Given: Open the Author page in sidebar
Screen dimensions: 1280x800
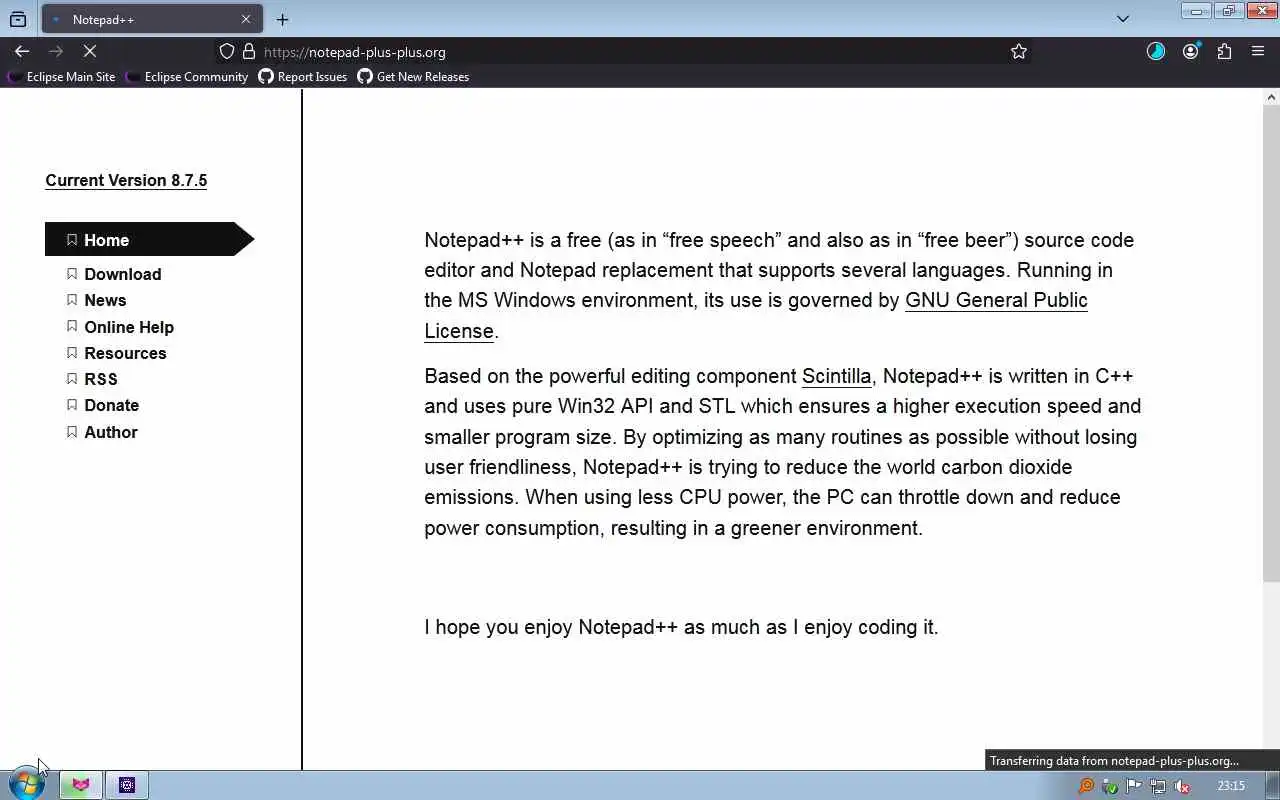Looking at the screenshot, I should coord(110,432).
